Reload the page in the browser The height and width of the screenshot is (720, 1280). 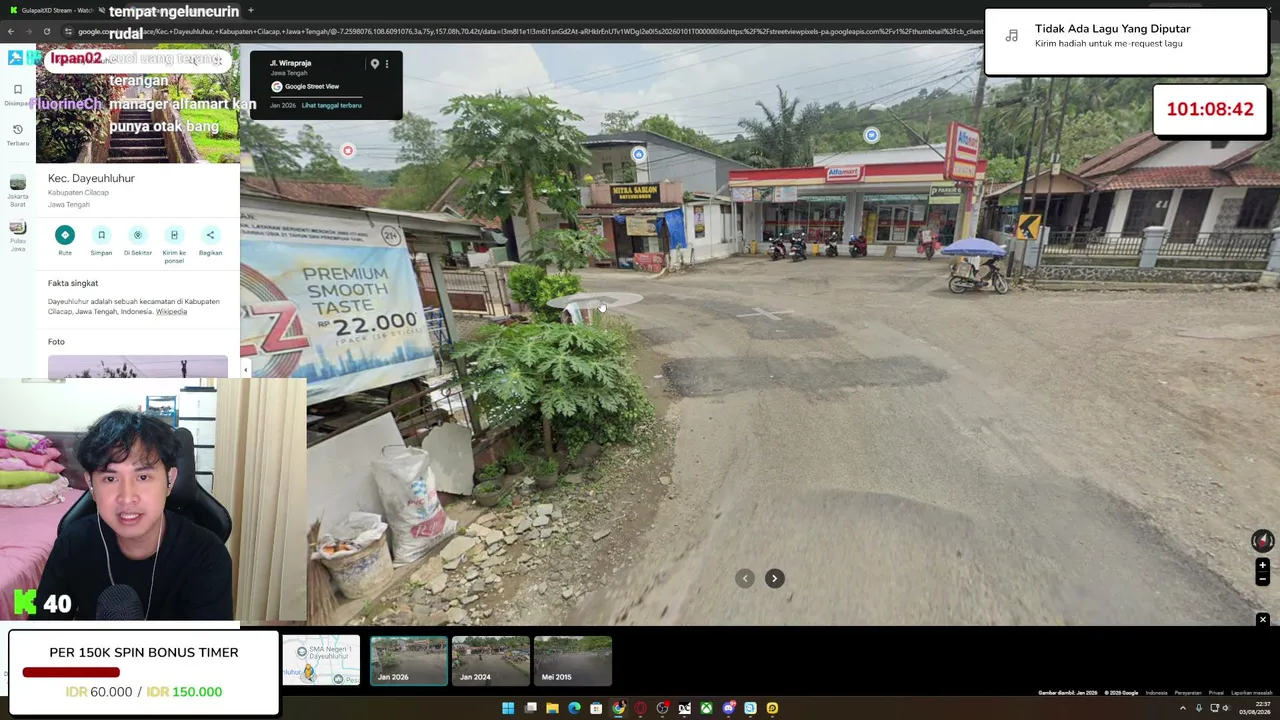point(47,31)
